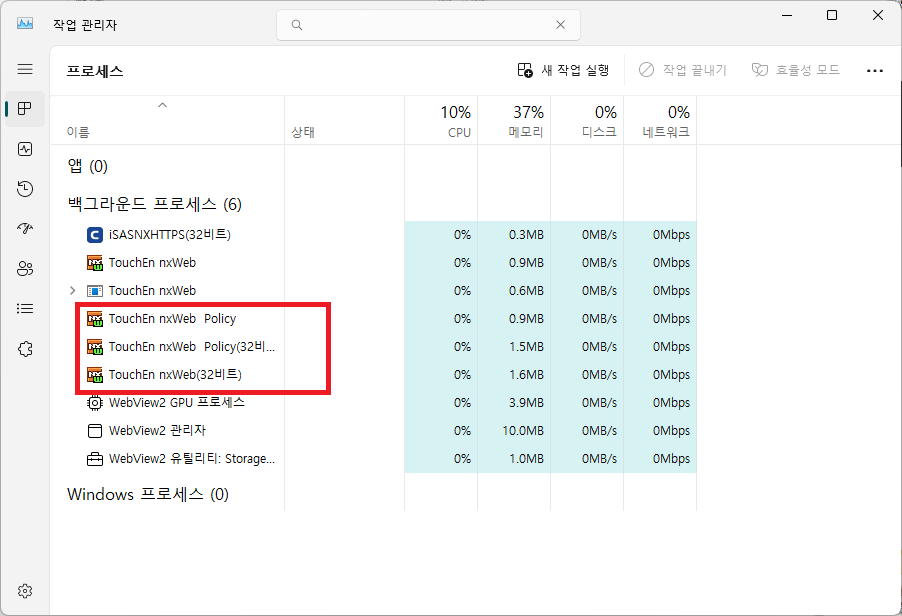Select the WebView2 관리자 process name

[157, 431]
